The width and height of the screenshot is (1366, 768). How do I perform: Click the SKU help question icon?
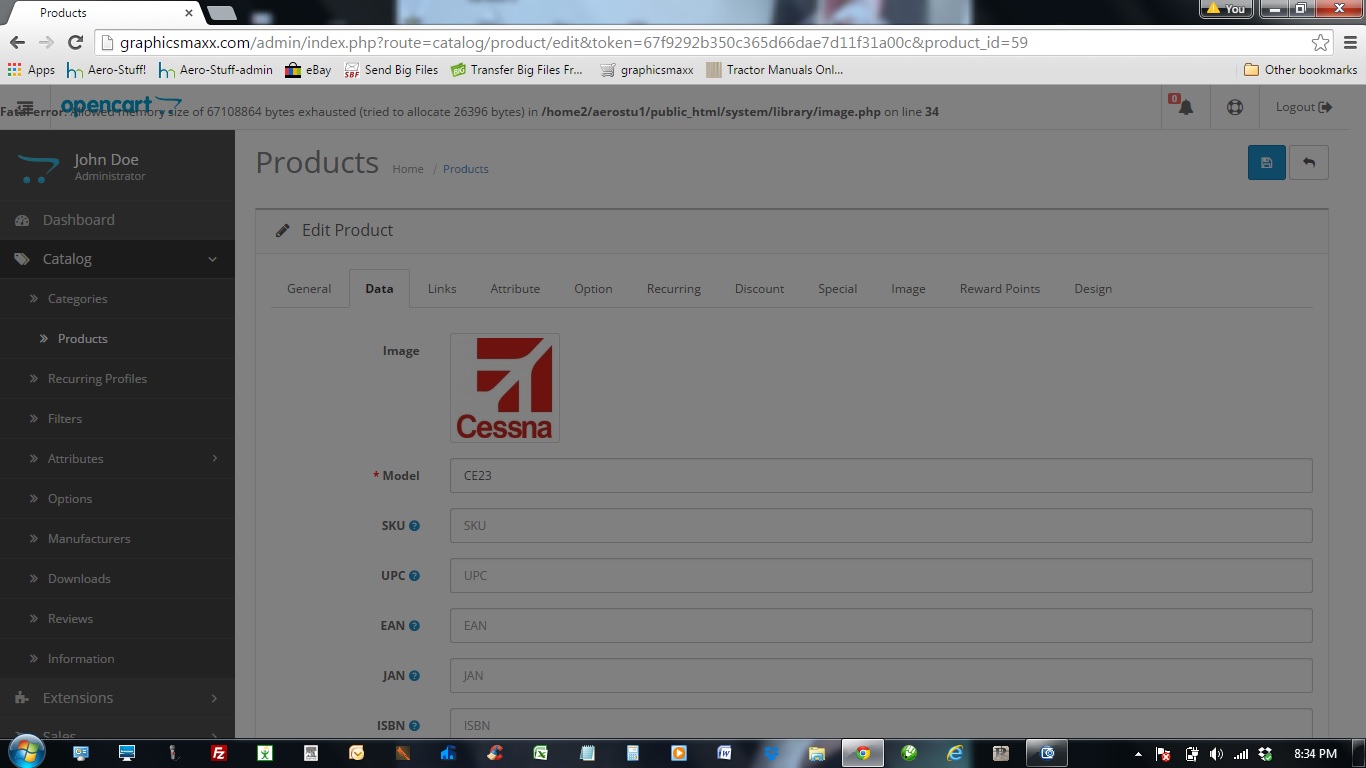tap(414, 525)
